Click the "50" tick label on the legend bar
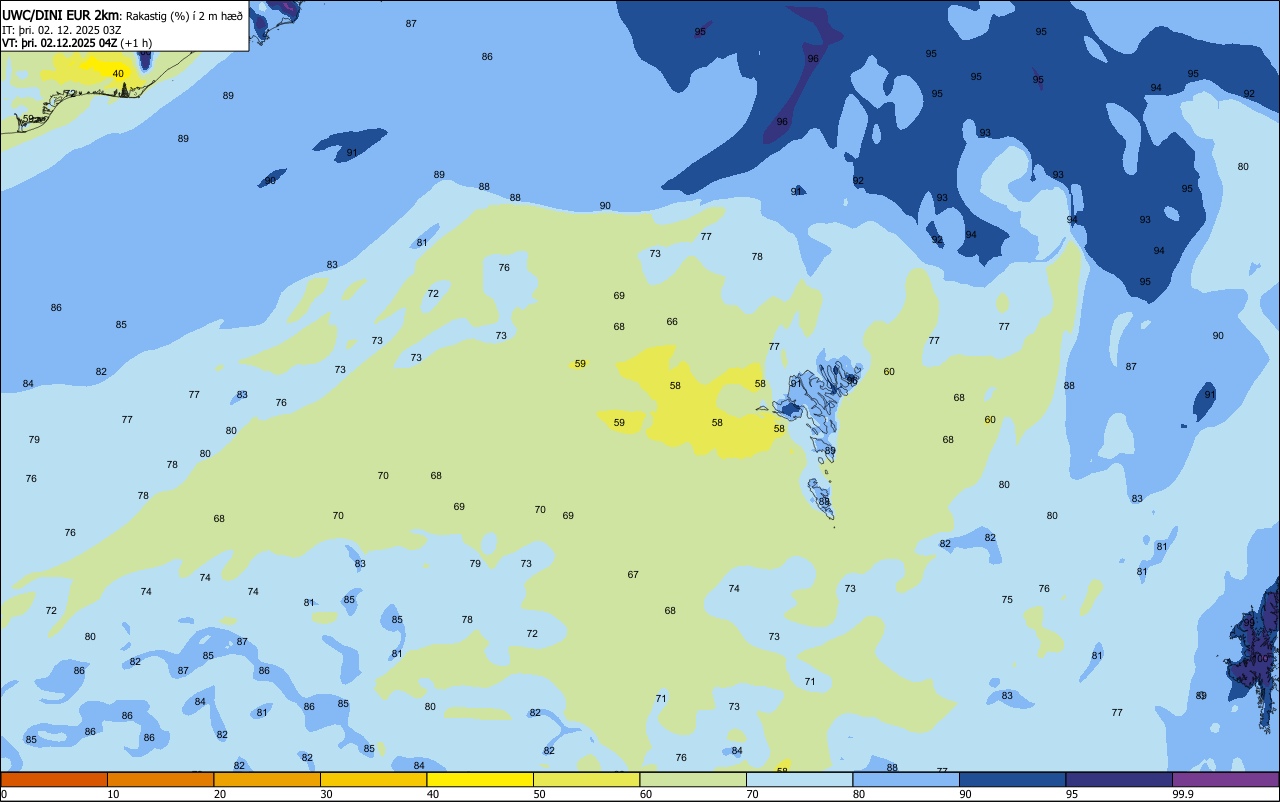This screenshot has height=802, width=1280. (540, 794)
